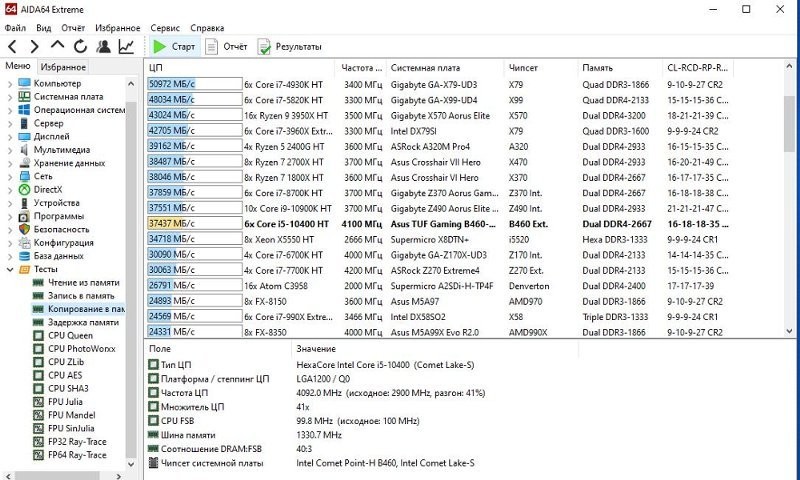Screen dimensions: 800x480
Task: Select the DirectX Xbox icon
Action: [24, 189]
